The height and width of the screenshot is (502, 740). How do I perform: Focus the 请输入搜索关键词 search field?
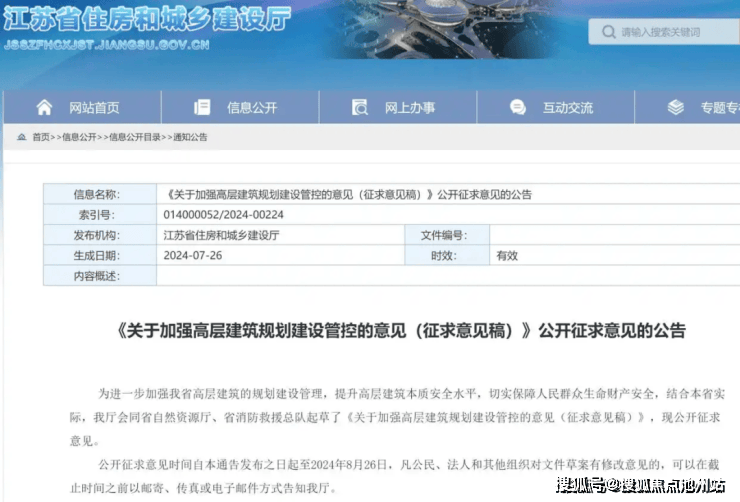click(664, 32)
